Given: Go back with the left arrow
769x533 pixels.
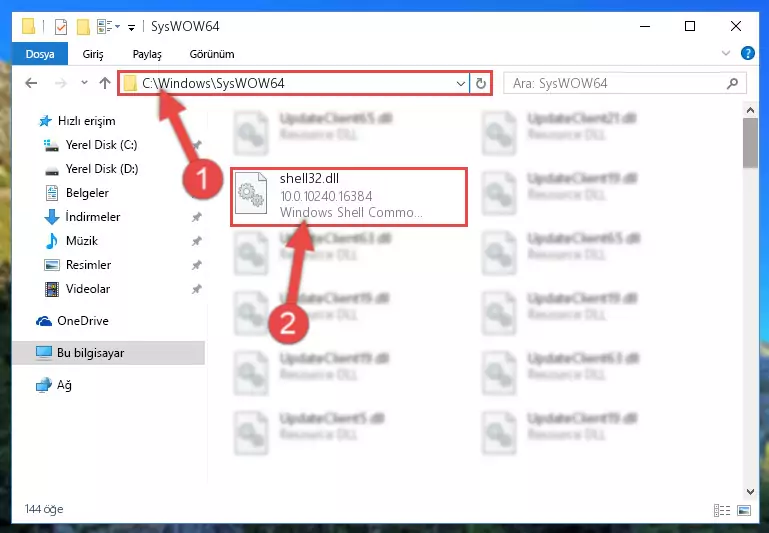Looking at the screenshot, I should (31, 83).
